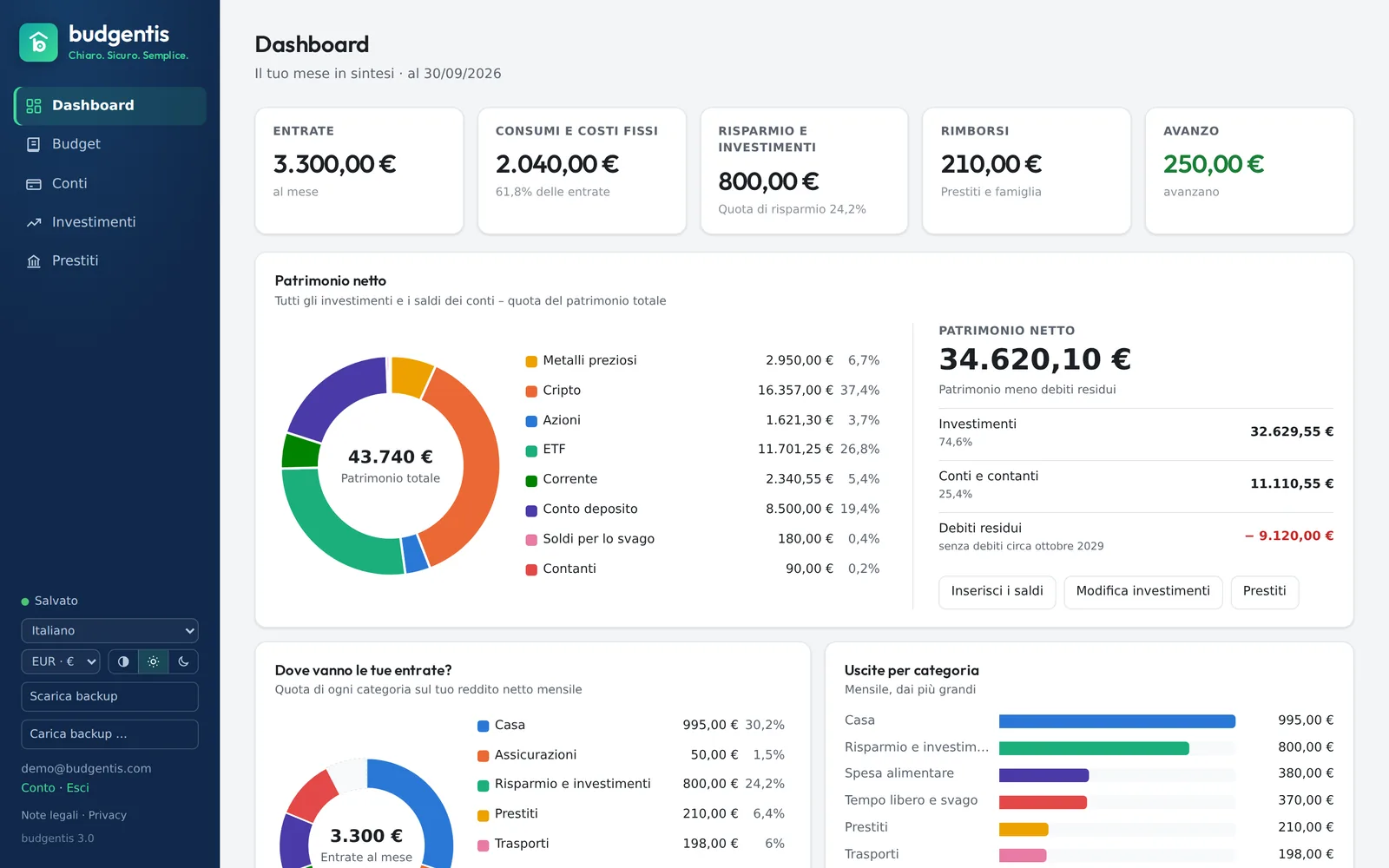
Task: Click the Cripto 16.357,00 € value
Action: pyautogui.click(x=795, y=391)
